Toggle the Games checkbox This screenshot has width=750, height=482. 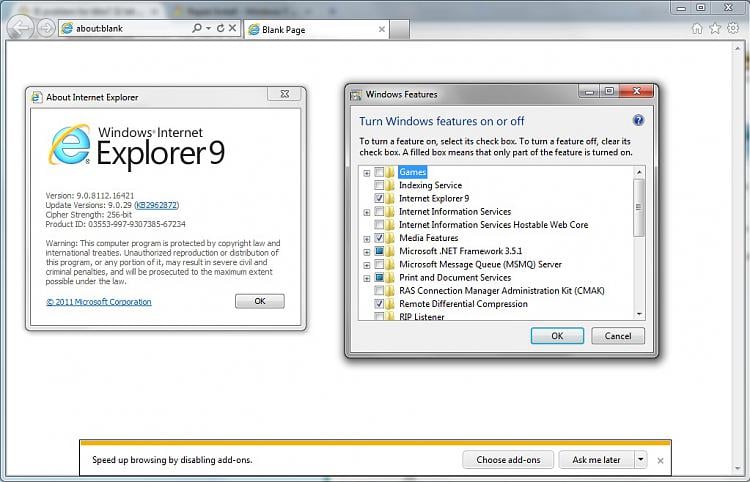point(379,172)
